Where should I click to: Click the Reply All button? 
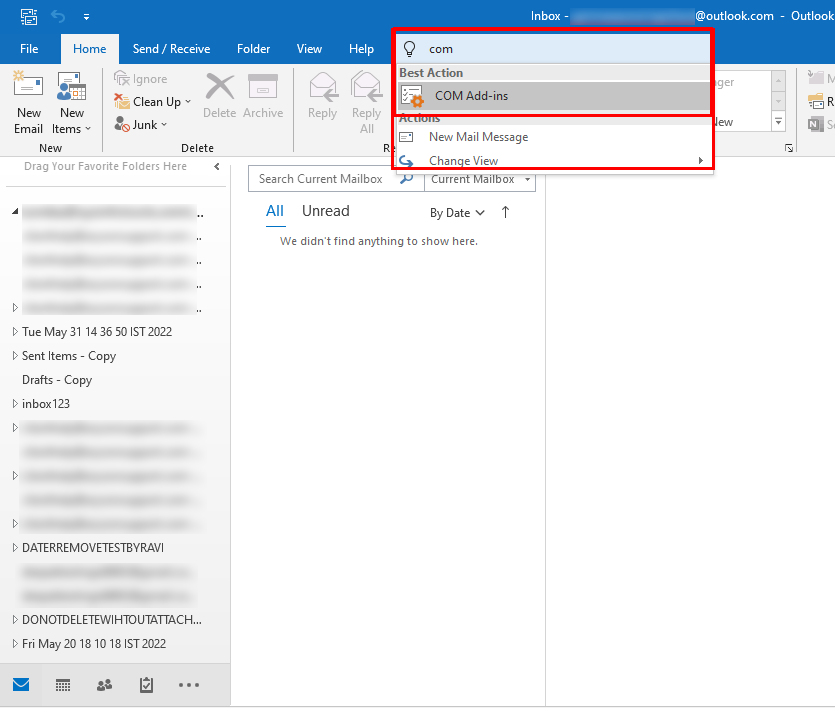(366, 103)
